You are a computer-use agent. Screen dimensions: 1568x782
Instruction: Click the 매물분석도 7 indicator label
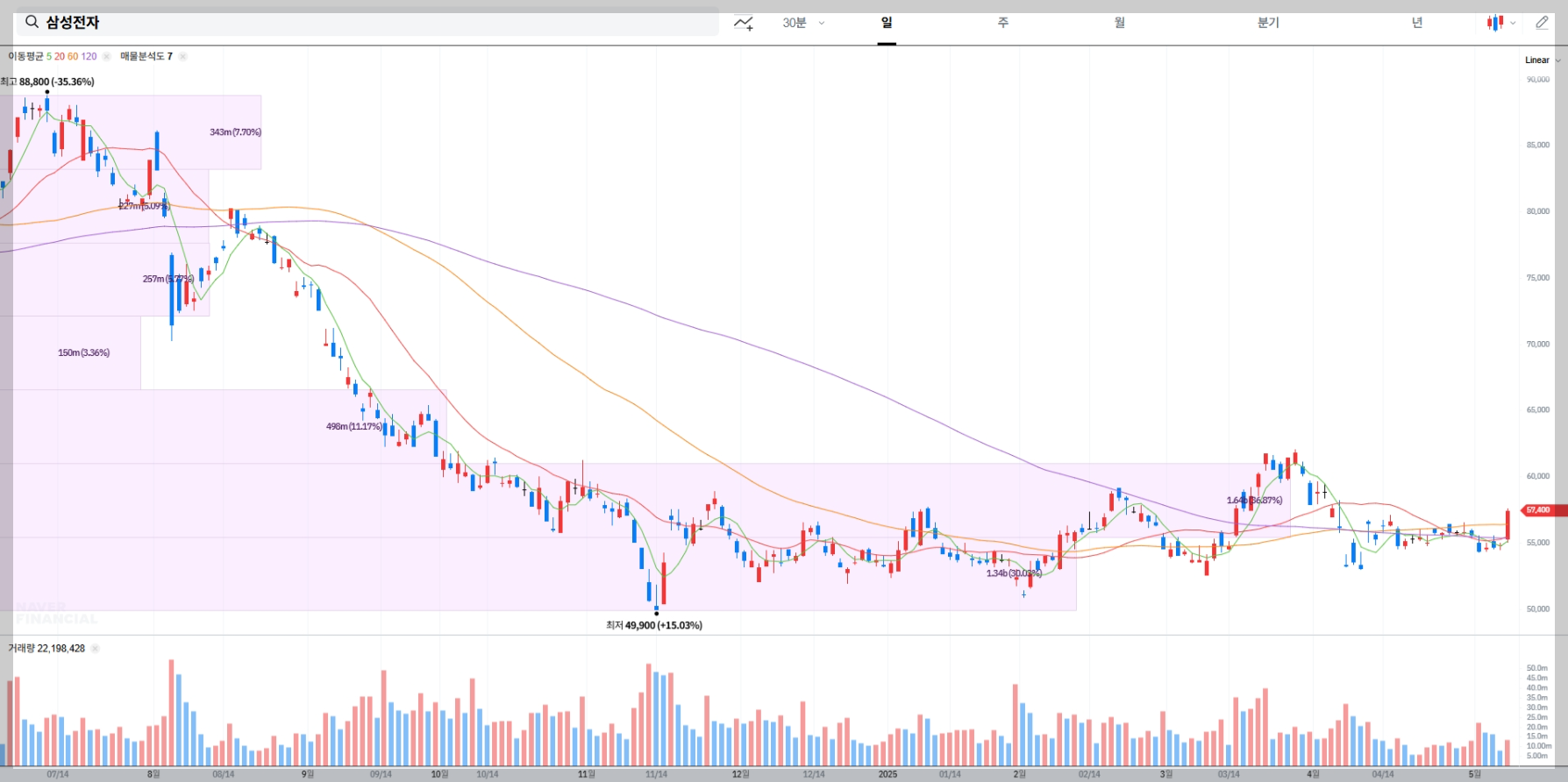click(x=146, y=56)
